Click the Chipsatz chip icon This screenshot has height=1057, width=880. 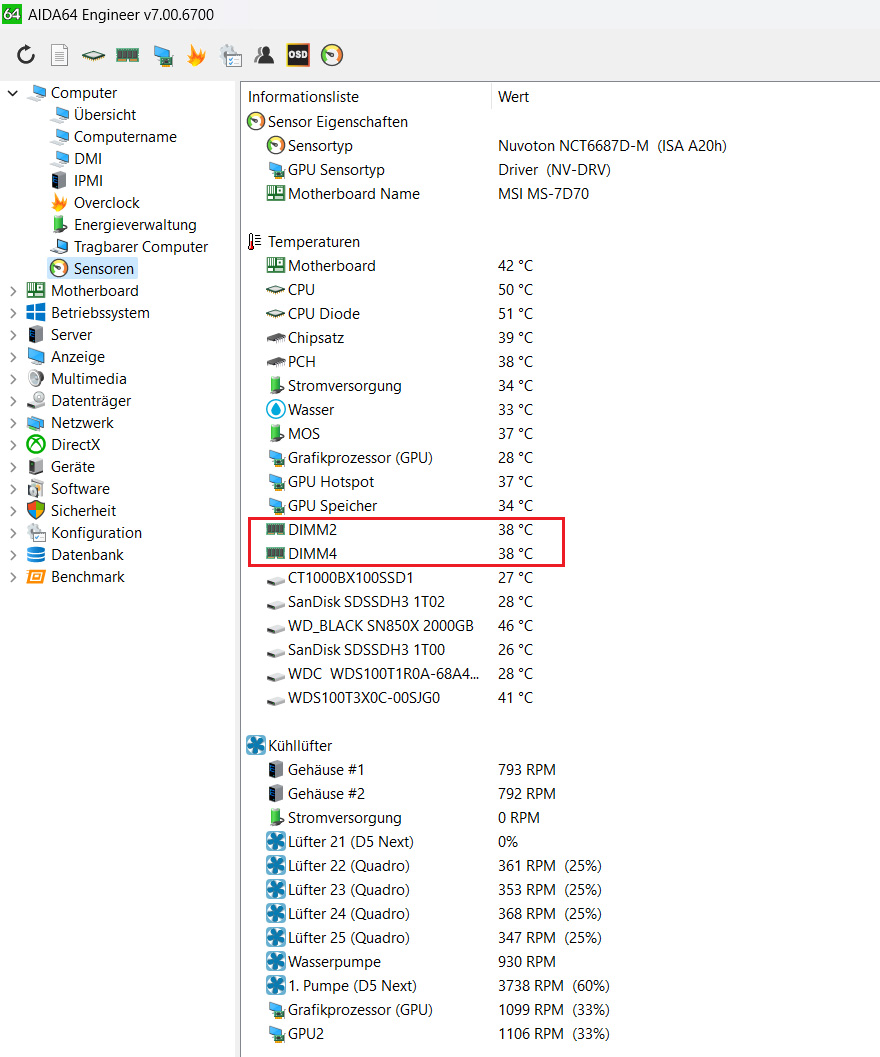click(x=276, y=338)
